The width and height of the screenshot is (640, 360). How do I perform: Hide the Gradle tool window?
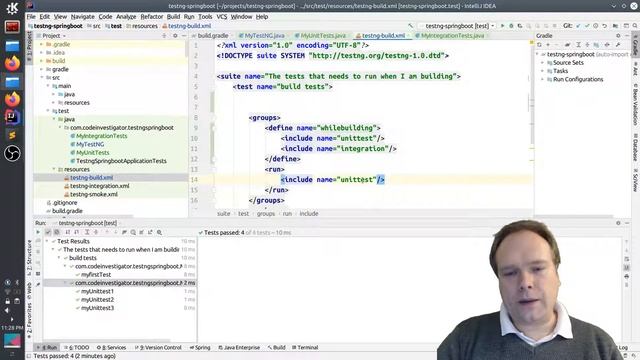pyautogui.click(x=627, y=36)
